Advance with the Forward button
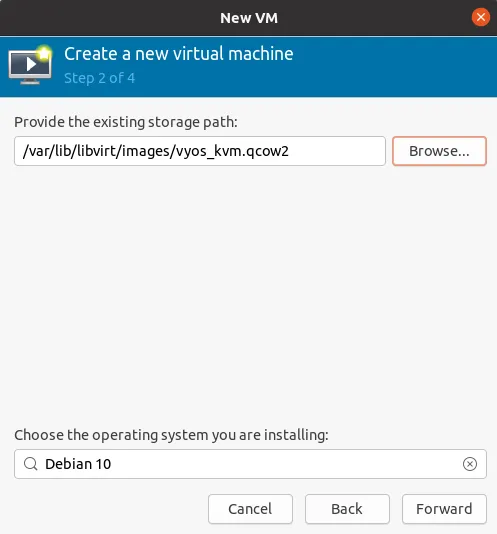Screen dimensions: 497x534 (444, 509)
